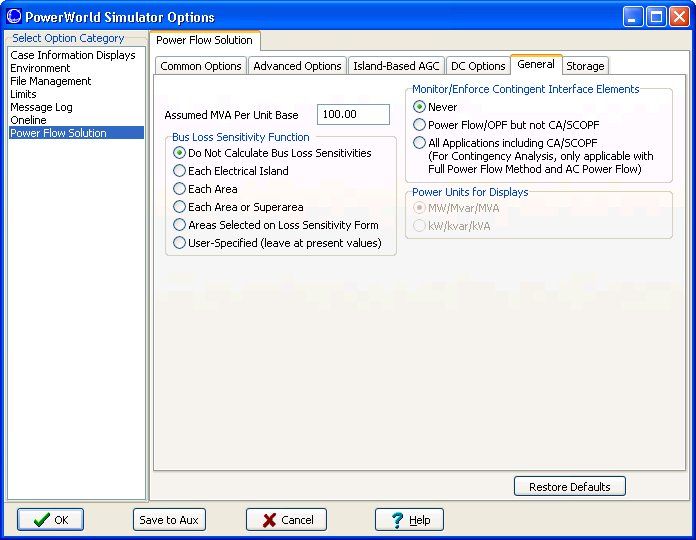
Task: Select Each Electrical Island option
Action: tap(231, 171)
